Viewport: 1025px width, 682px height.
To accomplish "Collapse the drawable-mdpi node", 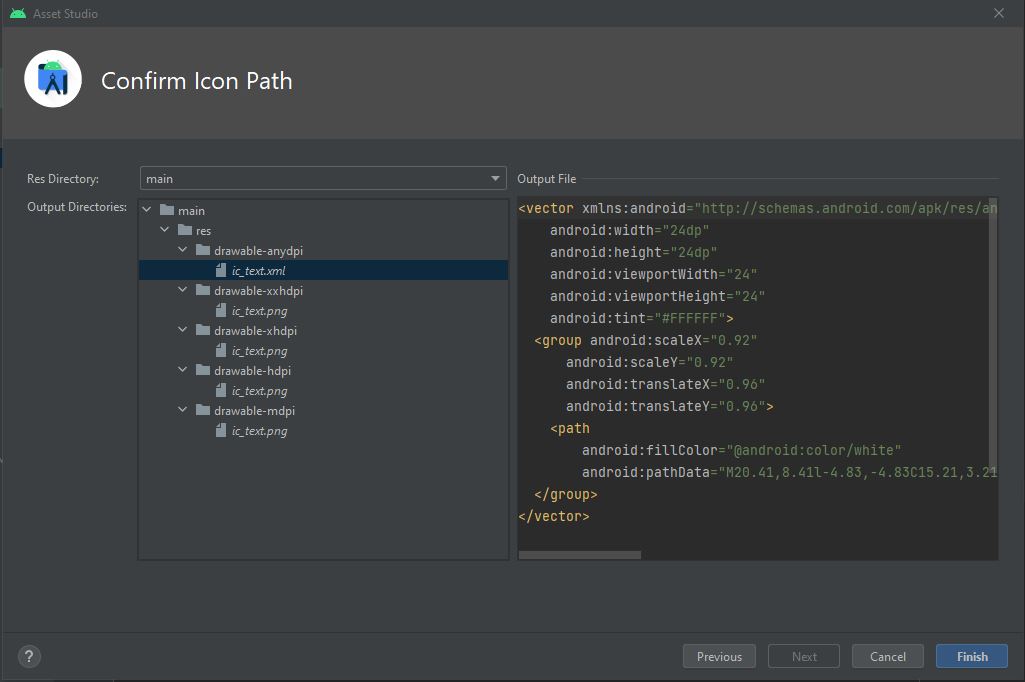I will [183, 410].
